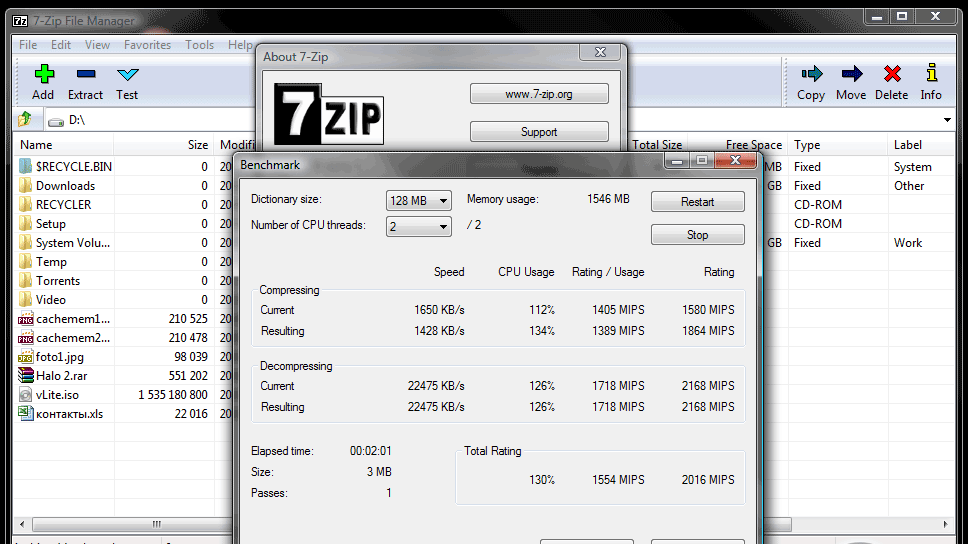Click the Restart benchmark button
Image resolution: width=968 pixels, height=544 pixels.
(698, 202)
